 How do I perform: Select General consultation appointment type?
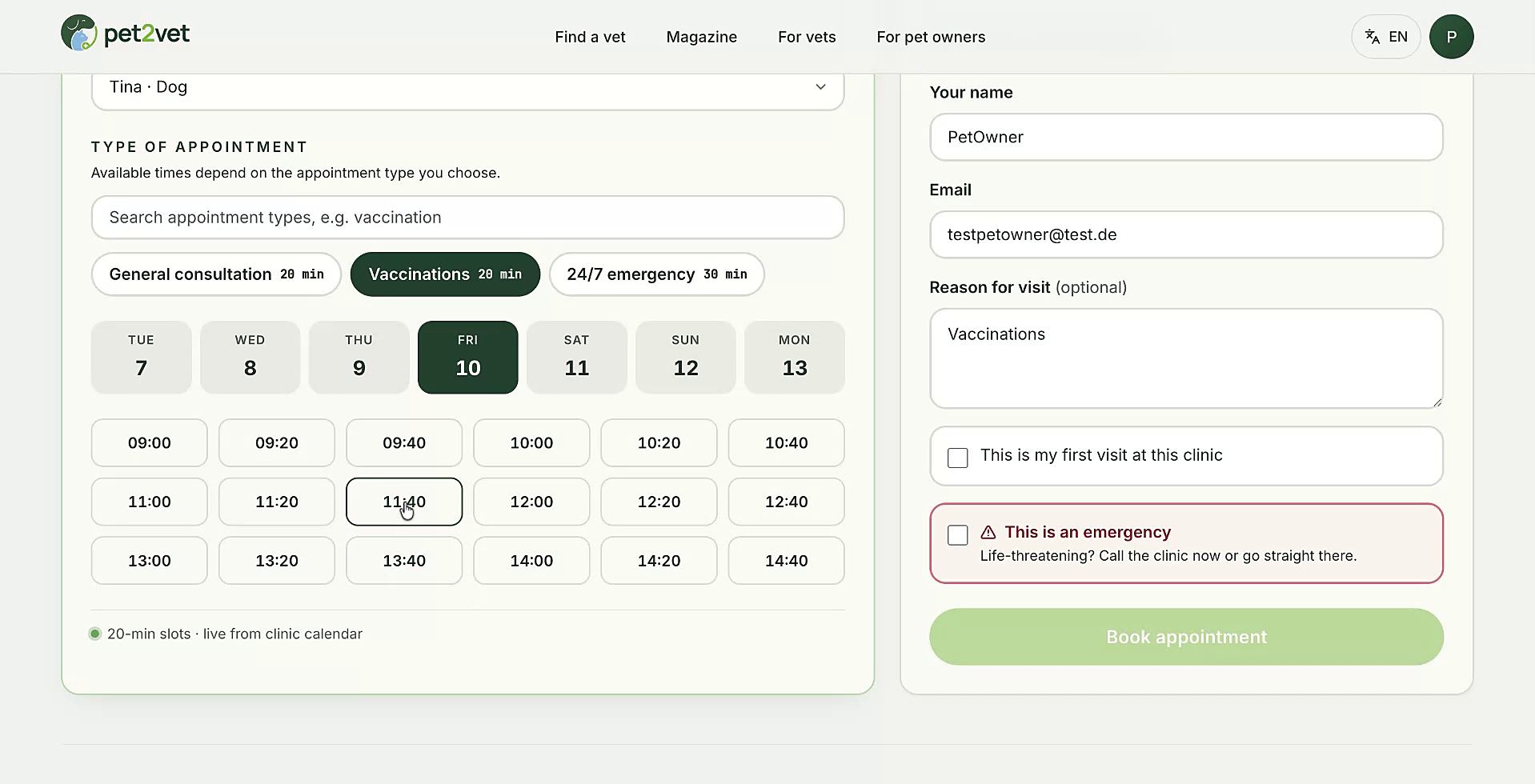216,274
